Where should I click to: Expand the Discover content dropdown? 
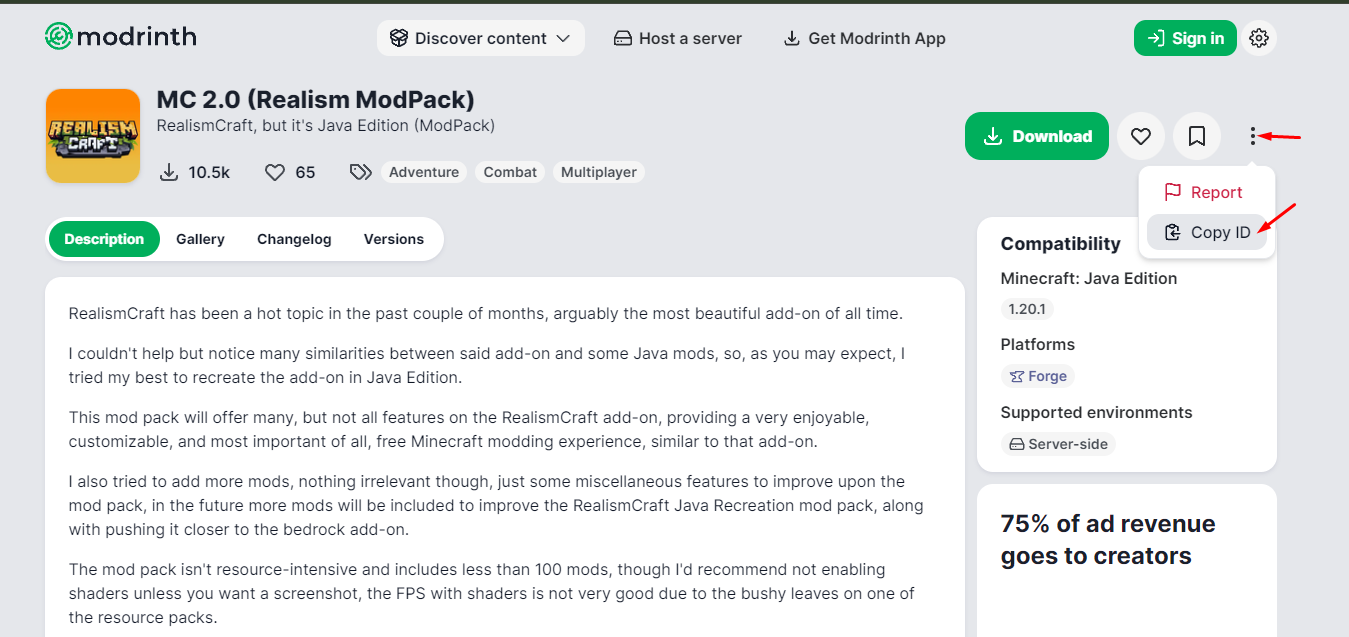[480, 38]
